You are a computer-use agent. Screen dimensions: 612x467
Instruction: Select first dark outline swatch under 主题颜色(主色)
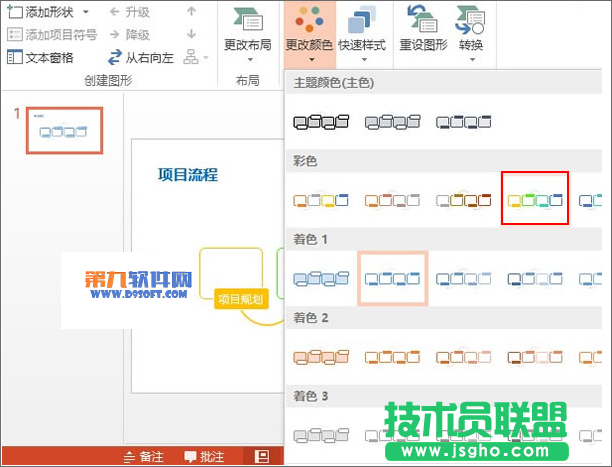321,122
